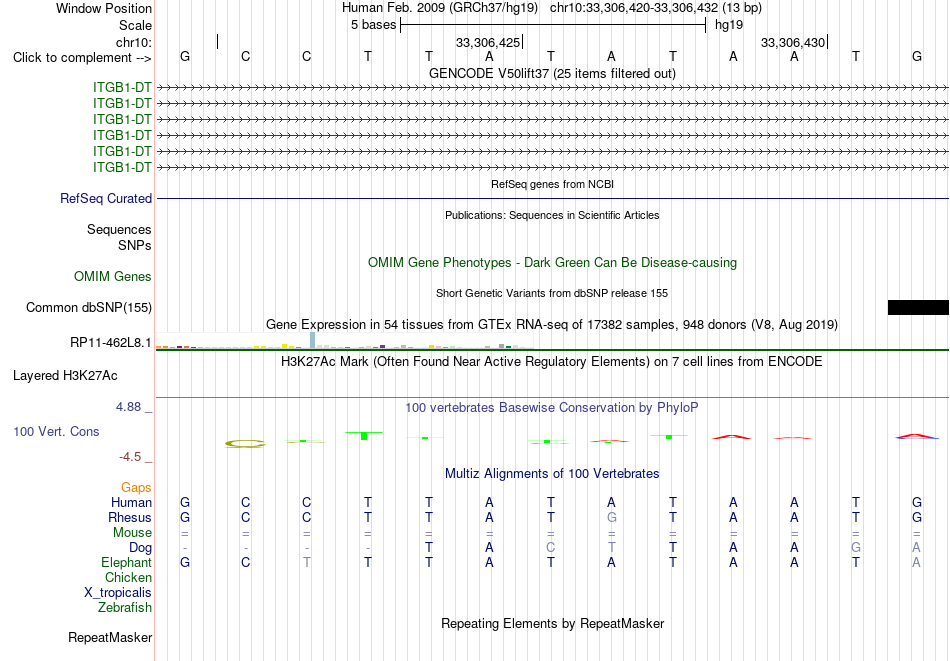
Task: Open the GENCODE V50lift37 track title
Action: coord(552,73)
